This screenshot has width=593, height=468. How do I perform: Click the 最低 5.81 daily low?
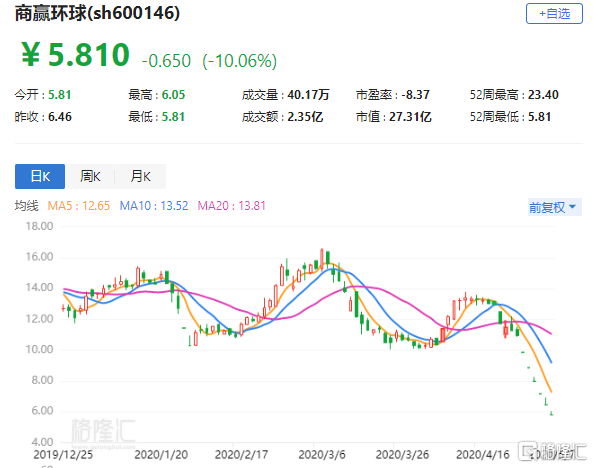[157, 117]
